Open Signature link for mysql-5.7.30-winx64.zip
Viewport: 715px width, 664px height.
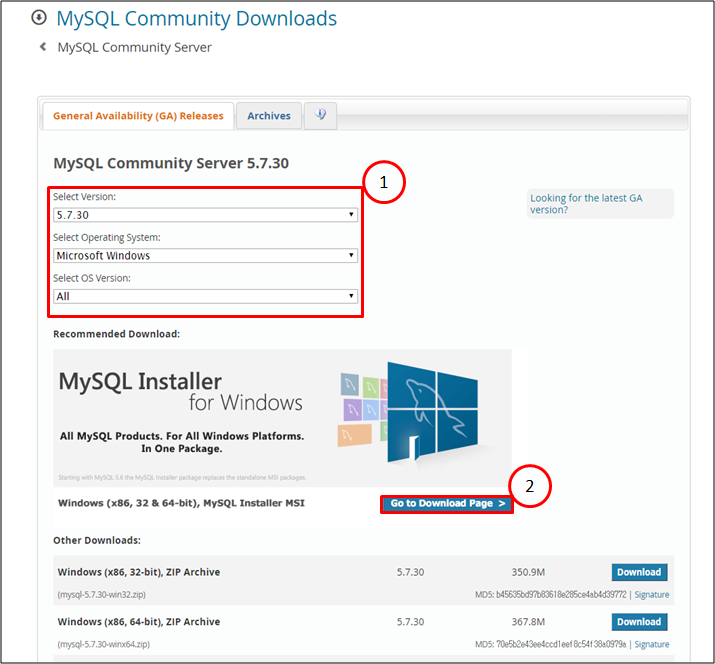pyautogui.click(x=652, y=644)
